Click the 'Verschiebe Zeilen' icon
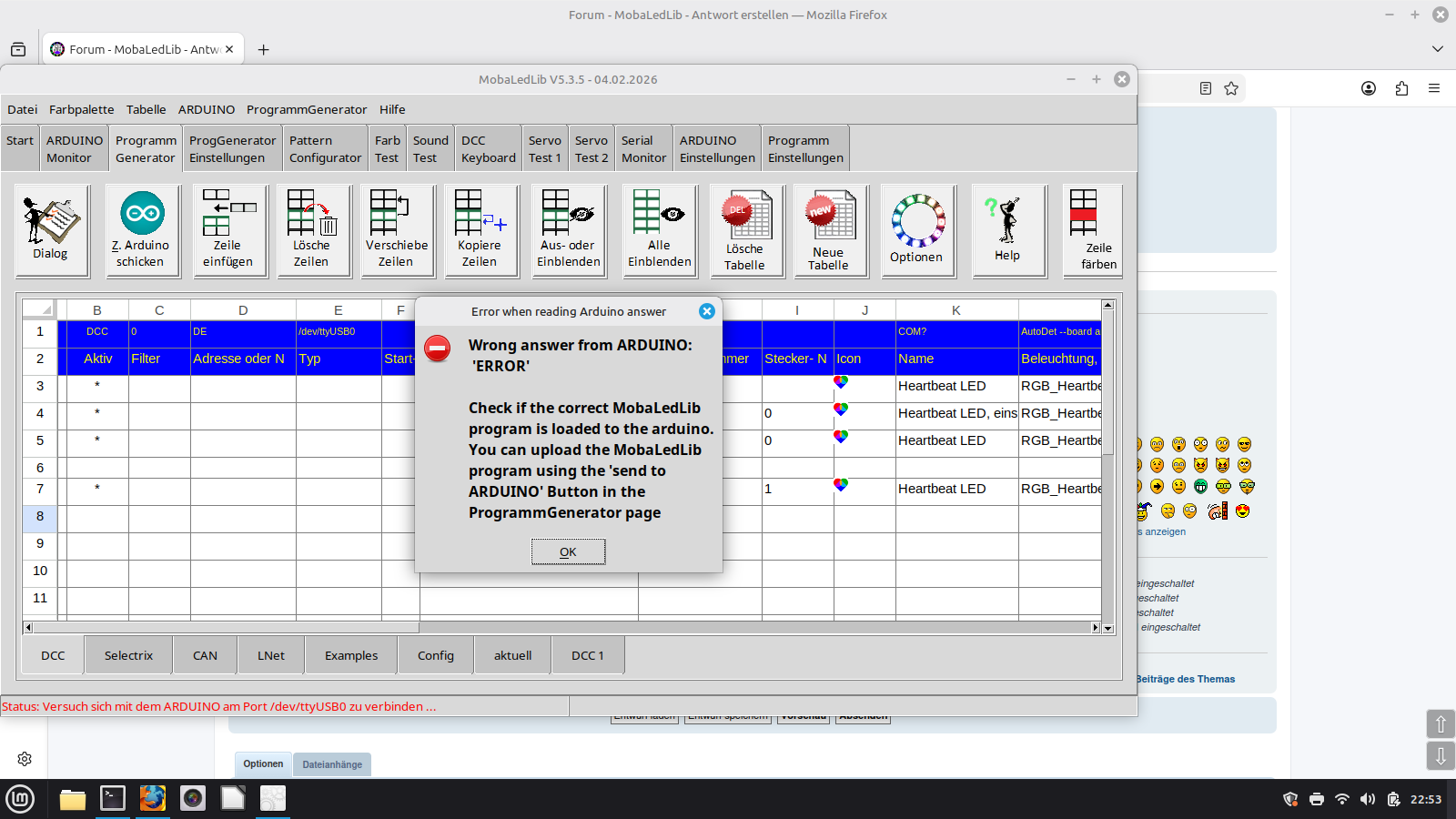Viewport: 1456px width, 819px height. 397,230
